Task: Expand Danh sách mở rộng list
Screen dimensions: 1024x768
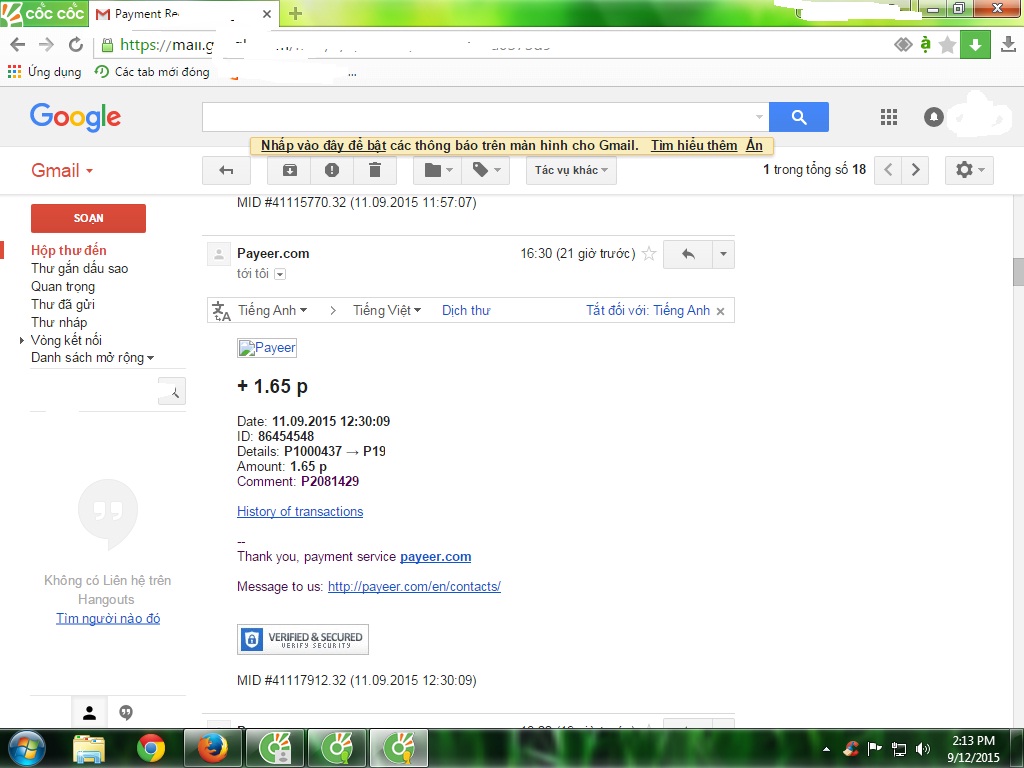Action: point(92,358)
